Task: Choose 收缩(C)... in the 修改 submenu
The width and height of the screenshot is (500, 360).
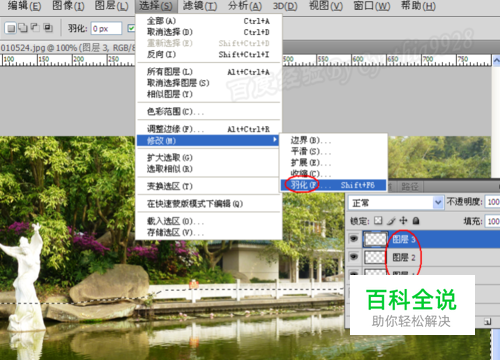Action: point(333,174)
